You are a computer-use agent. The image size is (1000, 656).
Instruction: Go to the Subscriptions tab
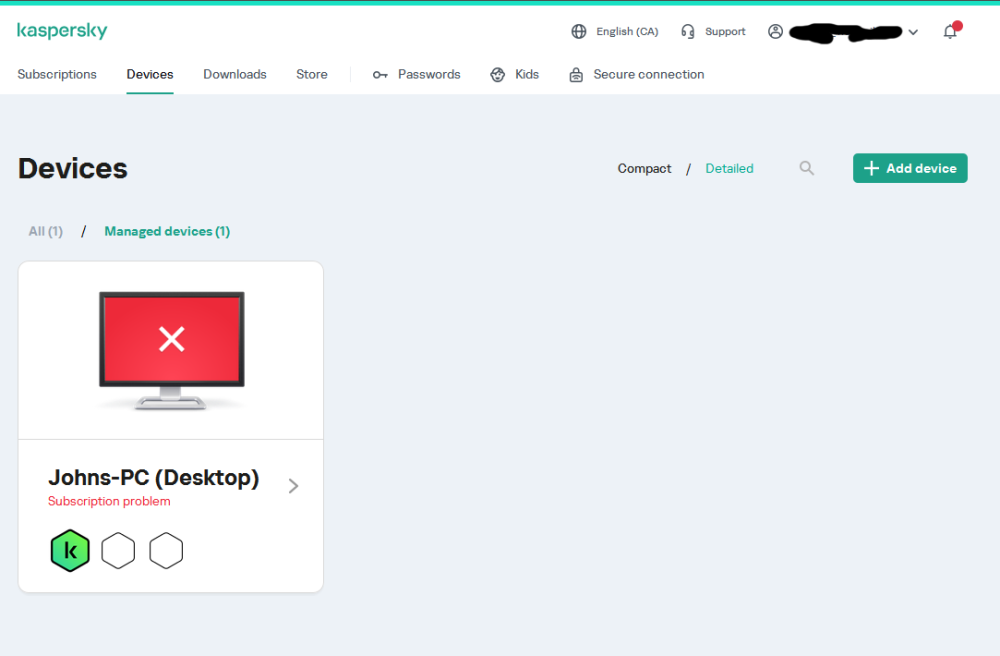pos(57,74)
